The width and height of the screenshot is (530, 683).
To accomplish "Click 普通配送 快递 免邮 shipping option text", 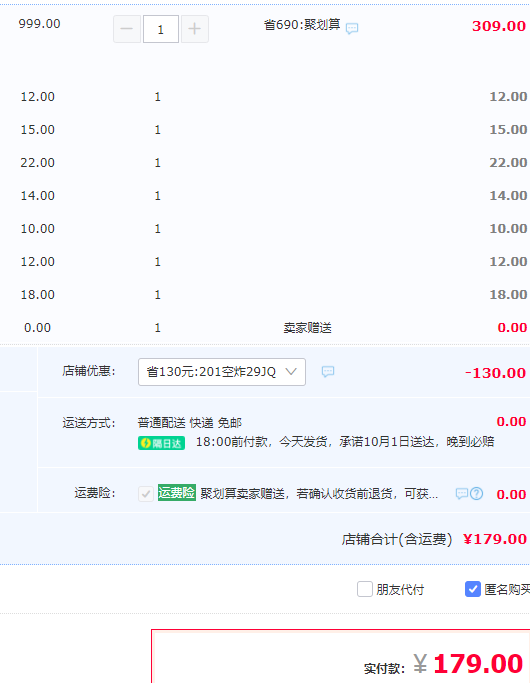I will click(x=189, y=423).
